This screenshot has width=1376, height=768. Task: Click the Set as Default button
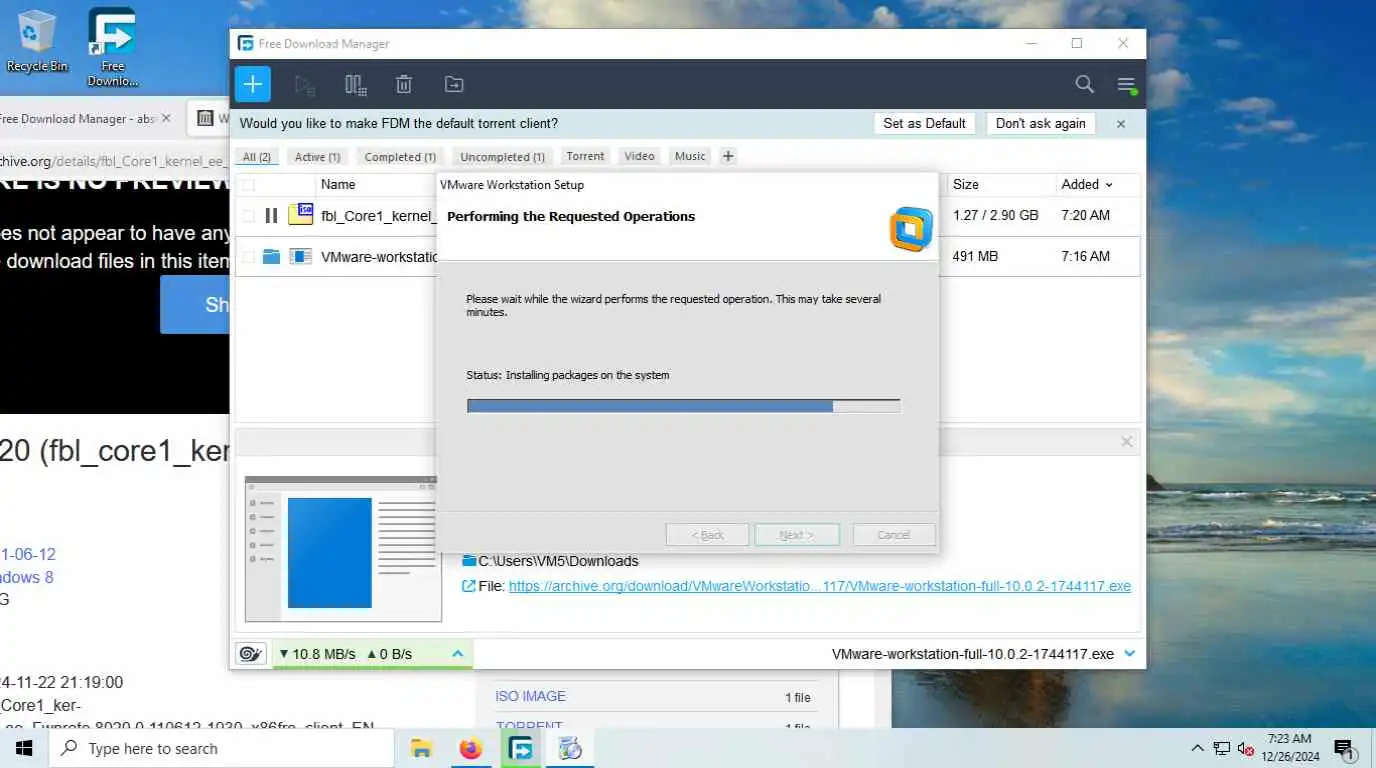(x=924, y=124)
